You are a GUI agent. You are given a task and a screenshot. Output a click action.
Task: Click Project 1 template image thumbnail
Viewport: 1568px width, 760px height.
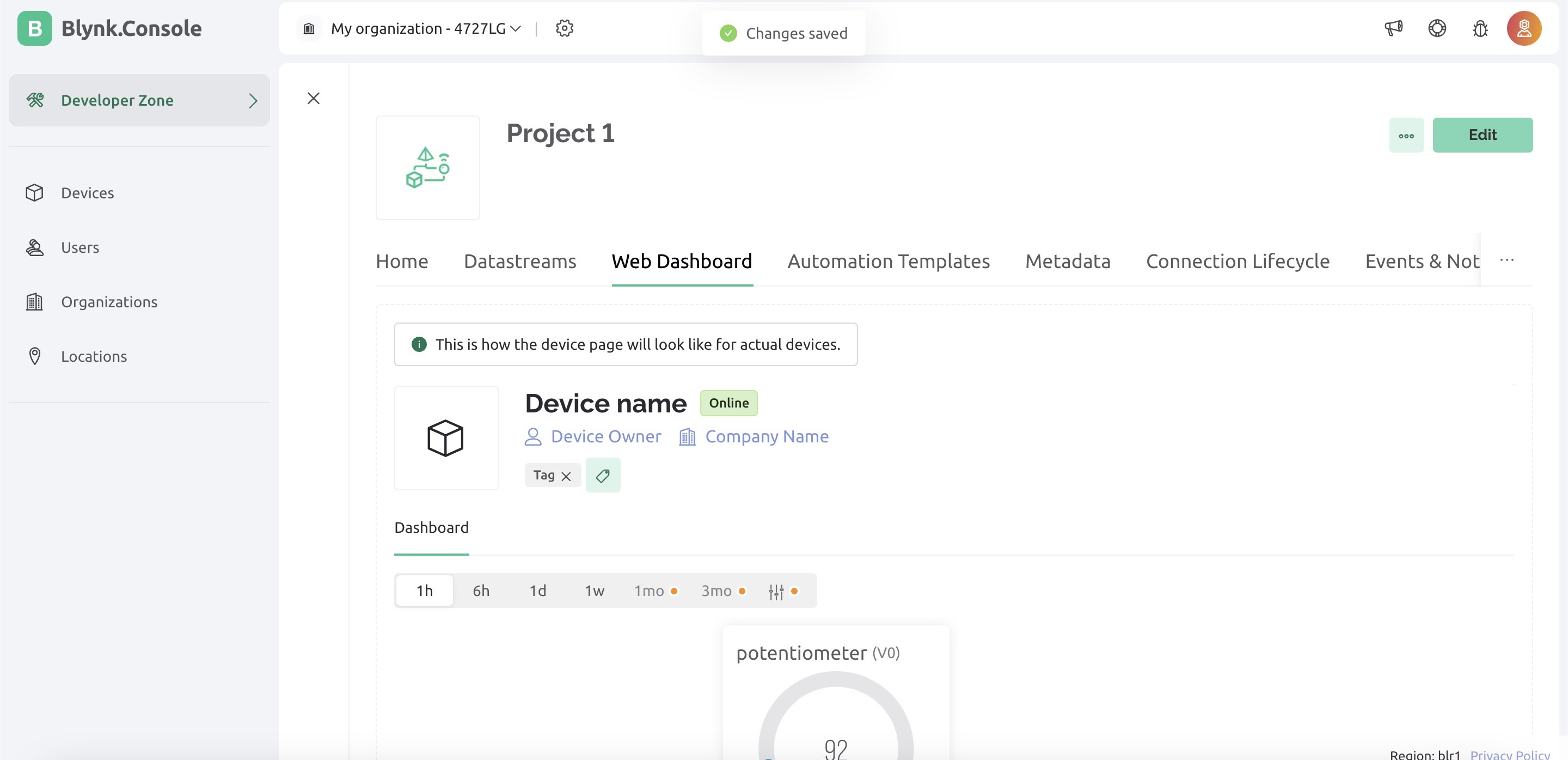point(427,167)
